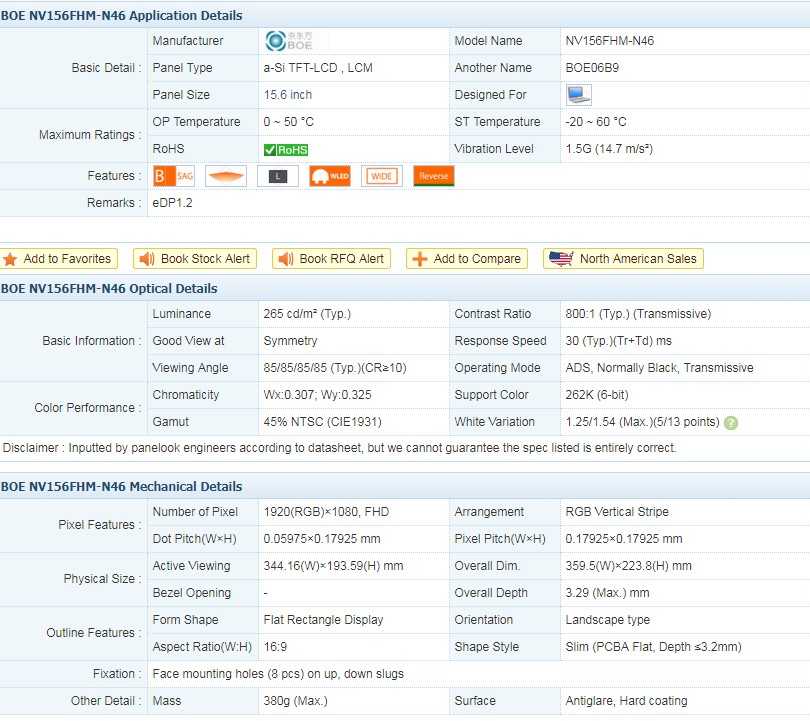
Task: Click the contrast ratio value 800:1 (Typ.) (Transmissive)
Action: click(638, 314)
